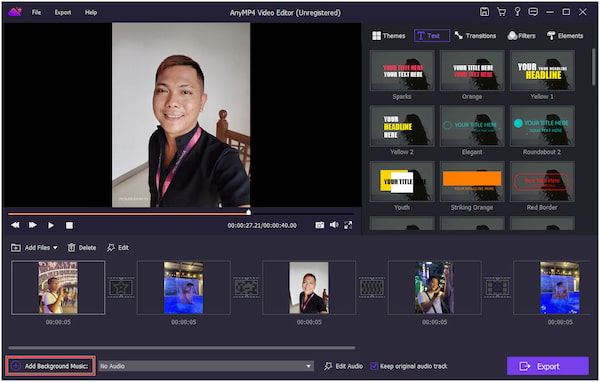600x382 pixels.
Task: Toggle Keep original audio track checkbox
Action: pos(374,366)
